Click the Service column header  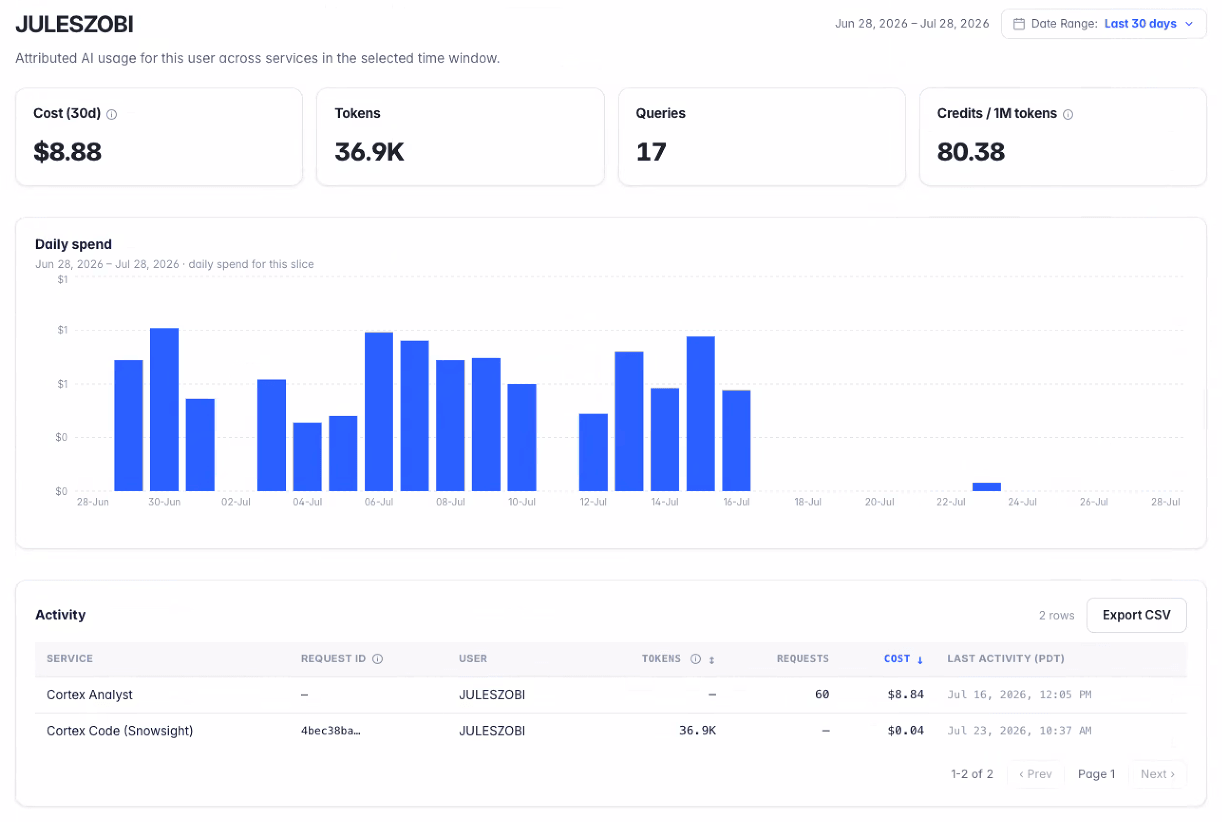(70, 659)
